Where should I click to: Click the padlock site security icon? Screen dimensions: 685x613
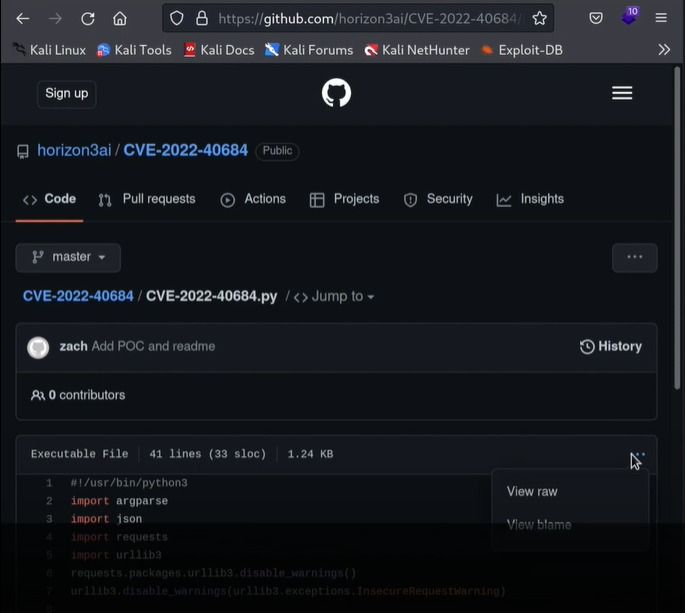(x=201, y=18)
